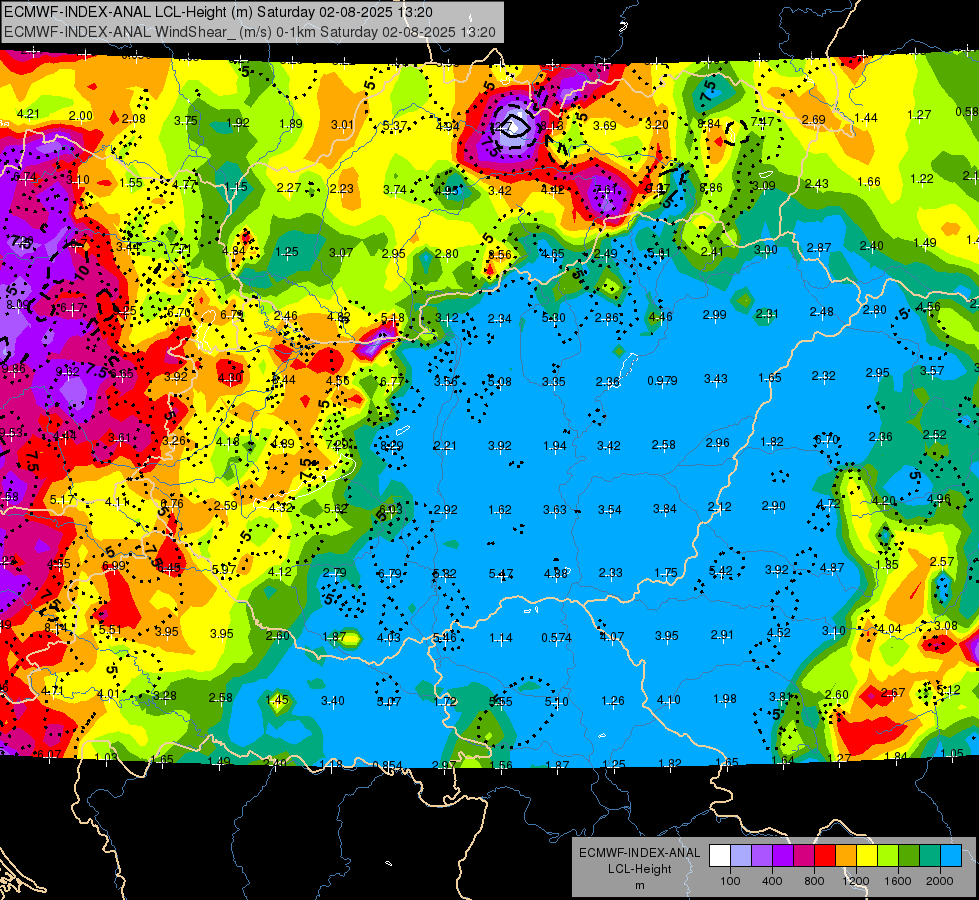Click the wind shear value 2.99
Screen dimensions: 979x900
[714, 315]
